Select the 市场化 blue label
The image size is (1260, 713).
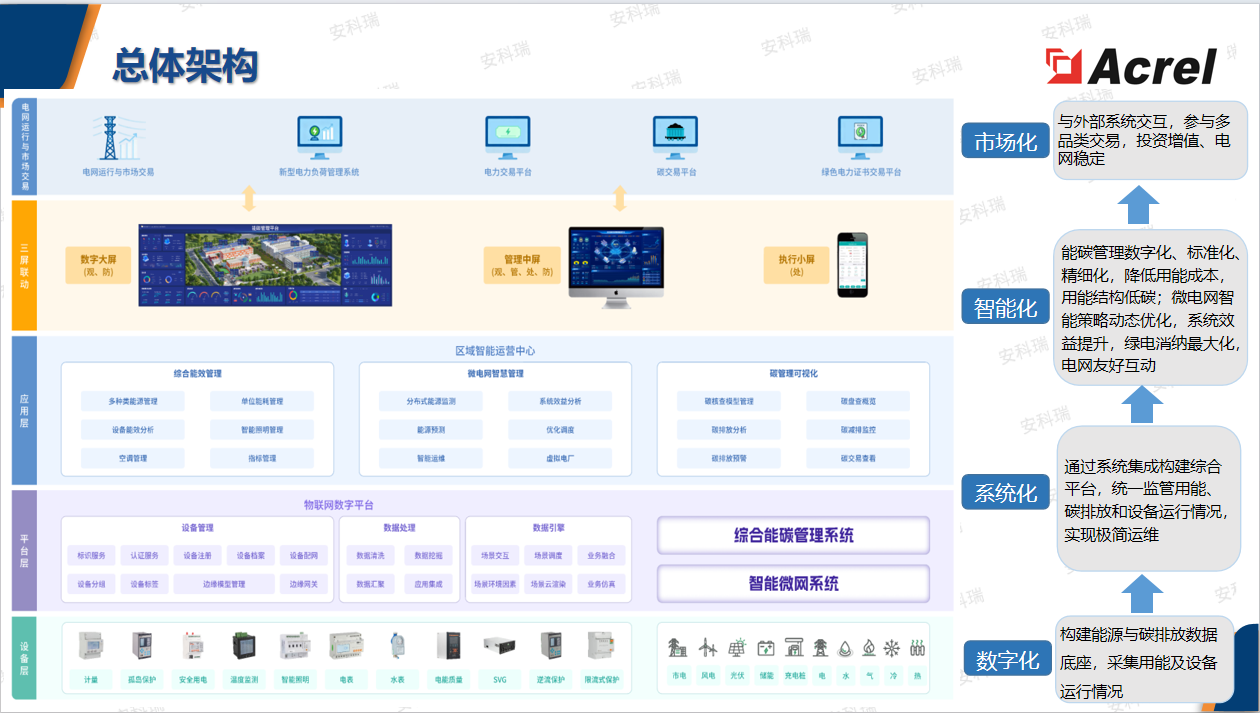[1005, 141]
